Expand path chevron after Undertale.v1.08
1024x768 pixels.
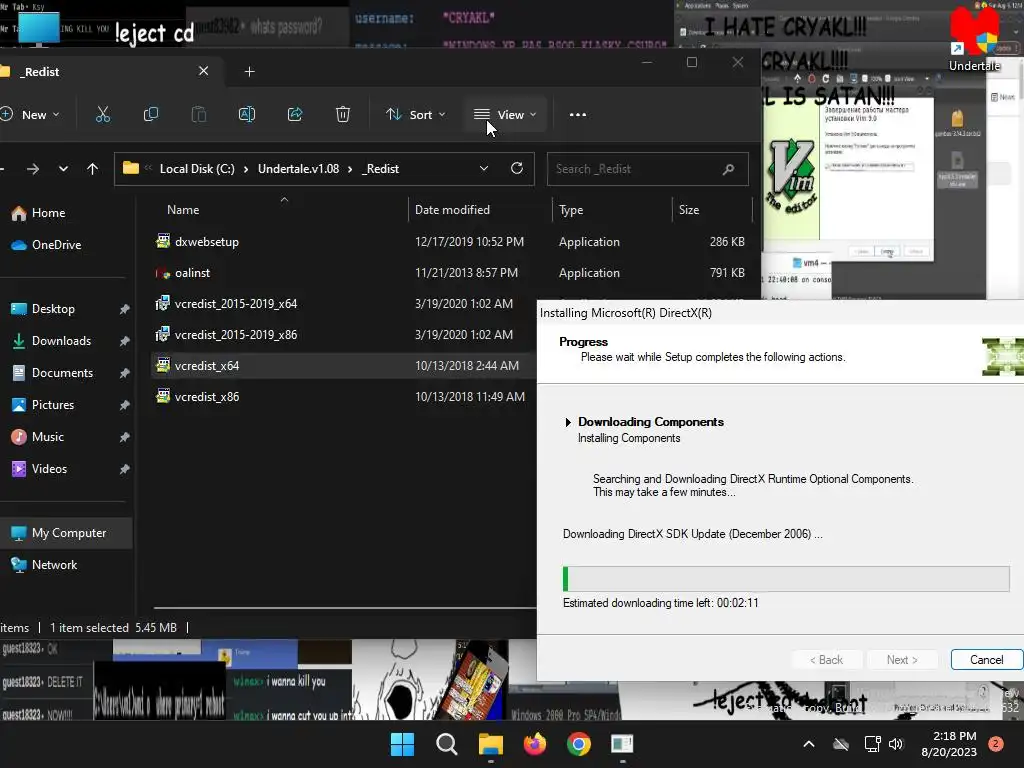click(x=350, y=169)
